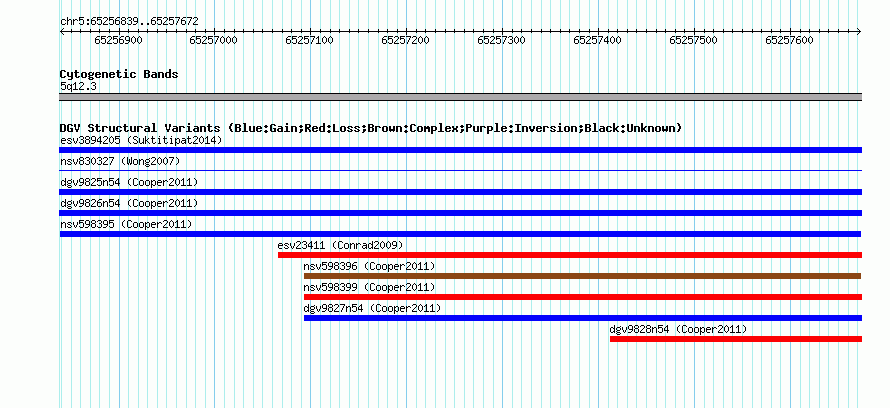Viewport: 890px width, 408px height.
Task: Click ruler position 65257400
Action: (598, 40)
